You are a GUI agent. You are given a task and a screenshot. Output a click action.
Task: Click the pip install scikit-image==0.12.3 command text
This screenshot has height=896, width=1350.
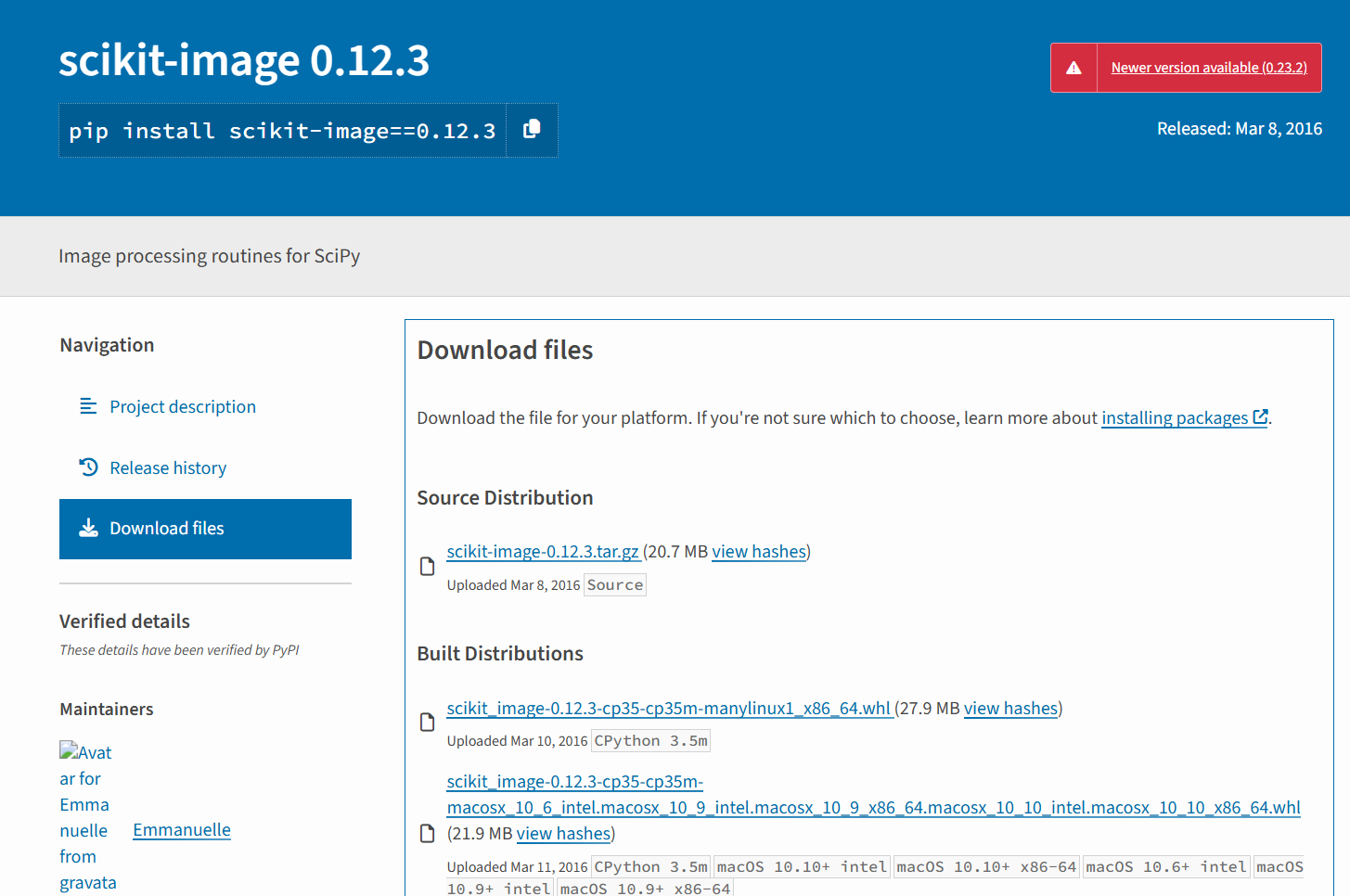click(282, 131)
